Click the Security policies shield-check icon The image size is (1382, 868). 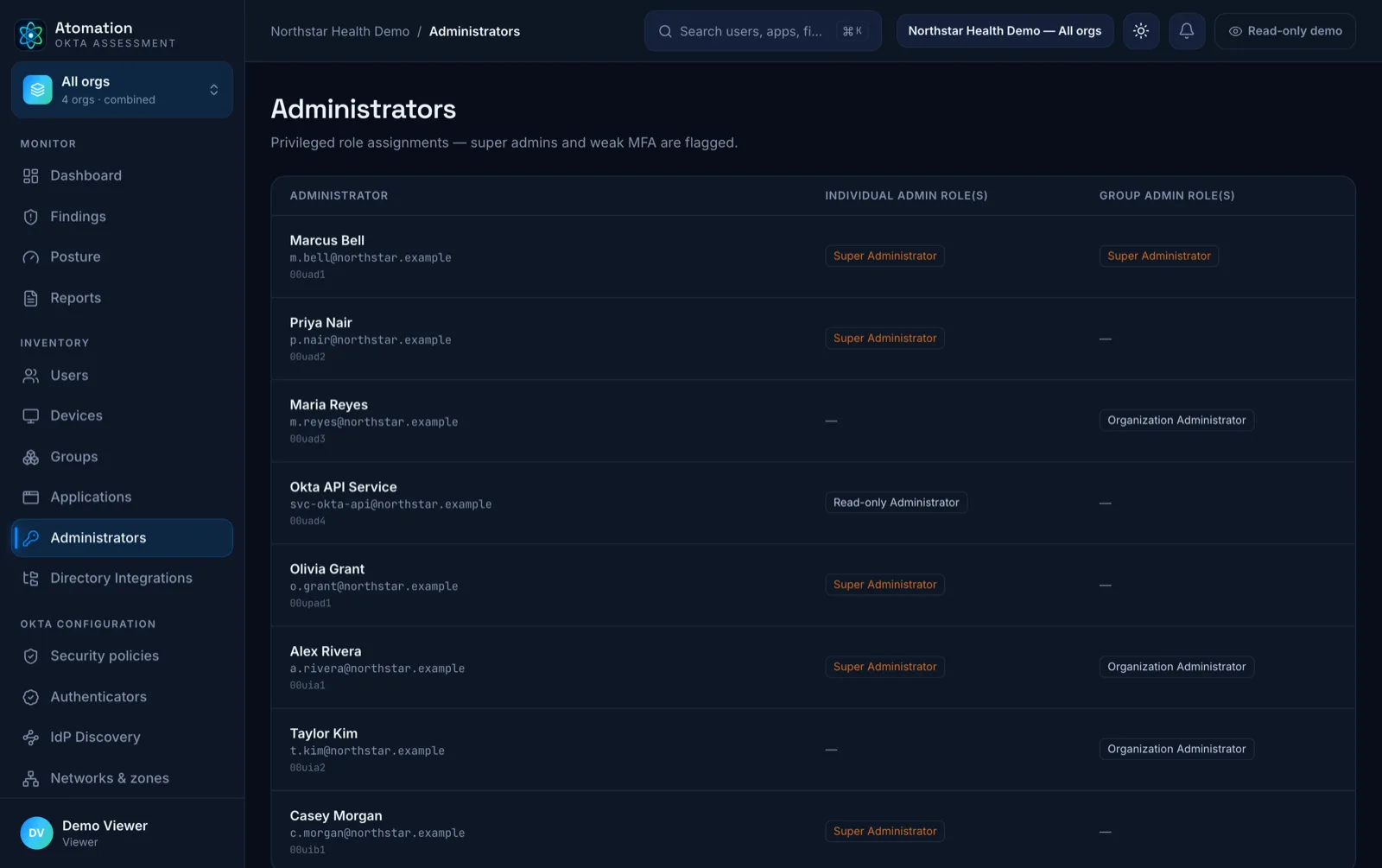31,656
